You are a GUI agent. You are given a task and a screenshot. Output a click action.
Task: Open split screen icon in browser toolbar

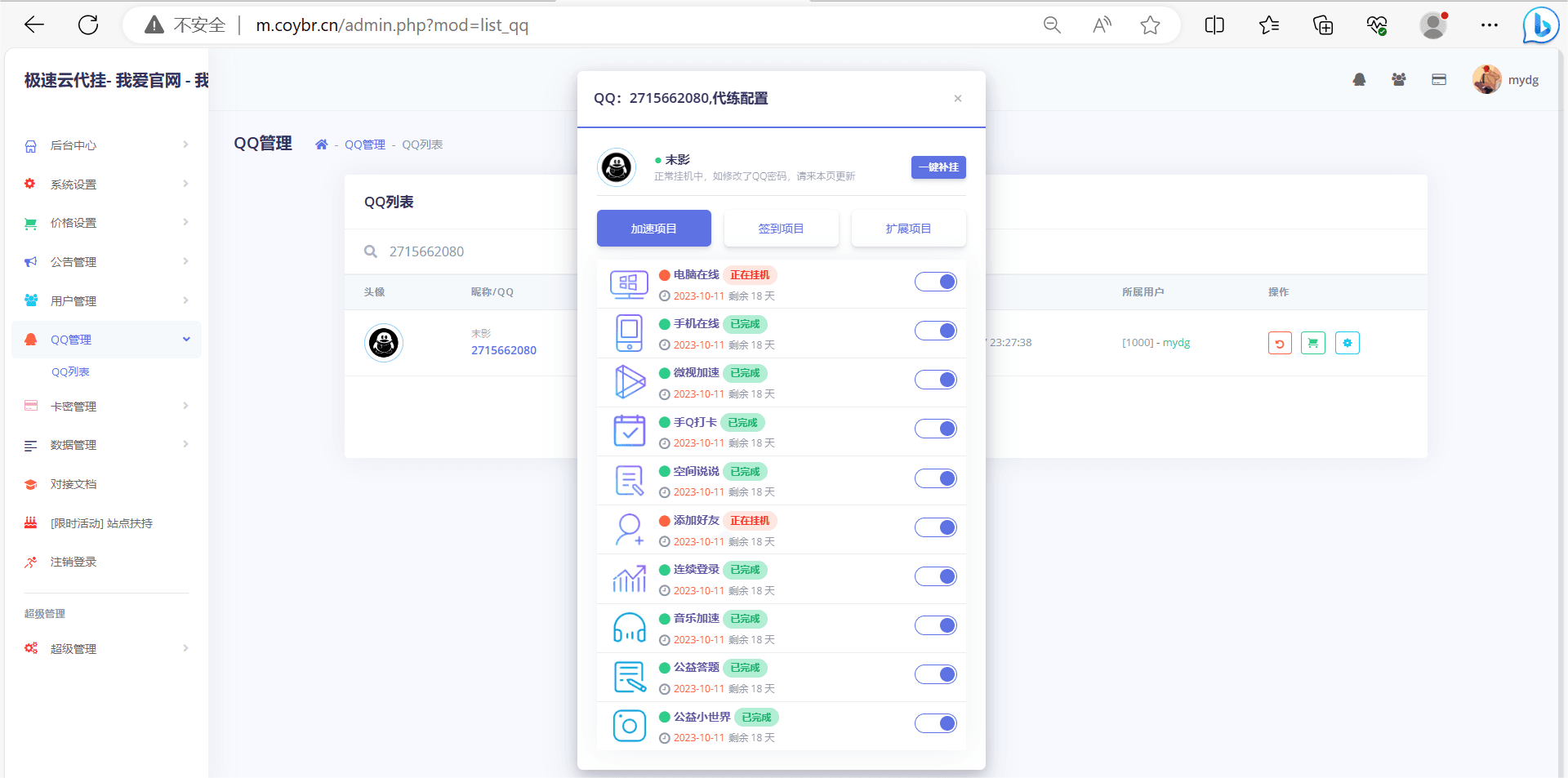tap(1214, 25)
